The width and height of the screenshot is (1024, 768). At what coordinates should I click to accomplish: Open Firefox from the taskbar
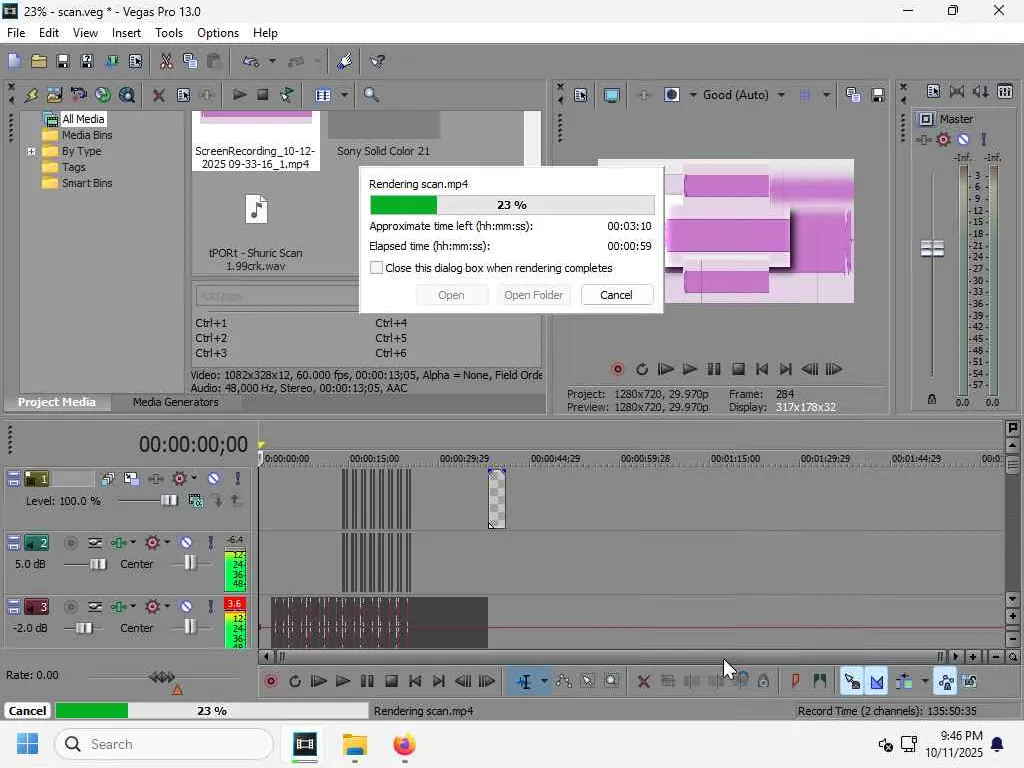click(404, 745)
